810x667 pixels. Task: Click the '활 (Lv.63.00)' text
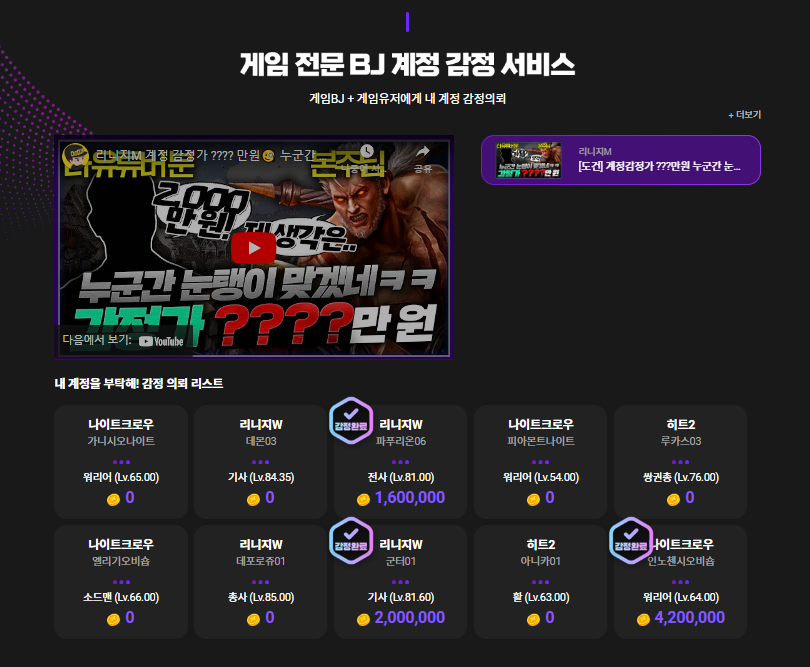[541, 597]
